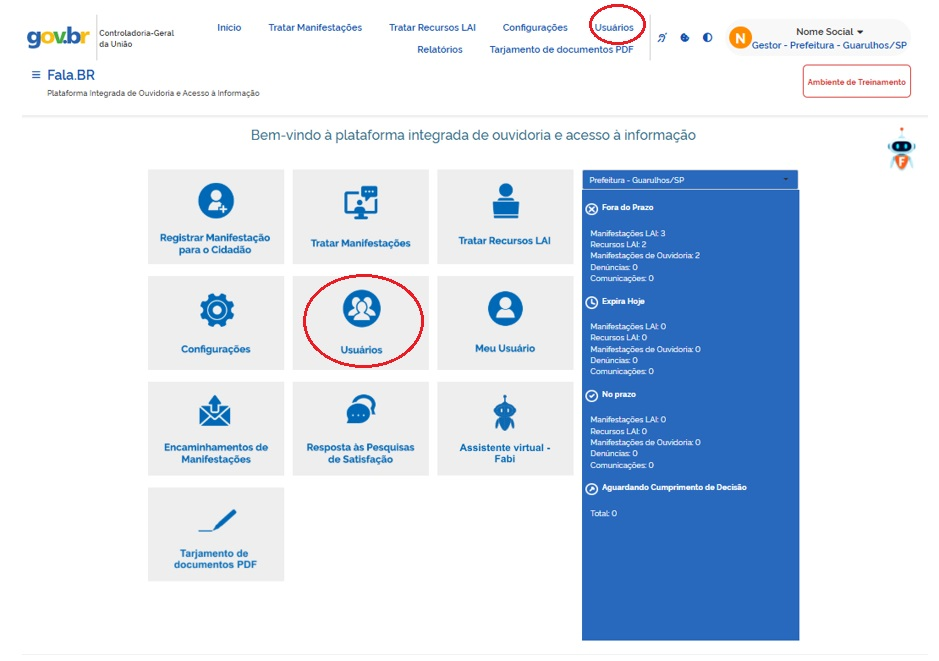Open the Encaminhamentos de Manifestações tile
This screenshot has width=939, height=661.
click(215, 428)
